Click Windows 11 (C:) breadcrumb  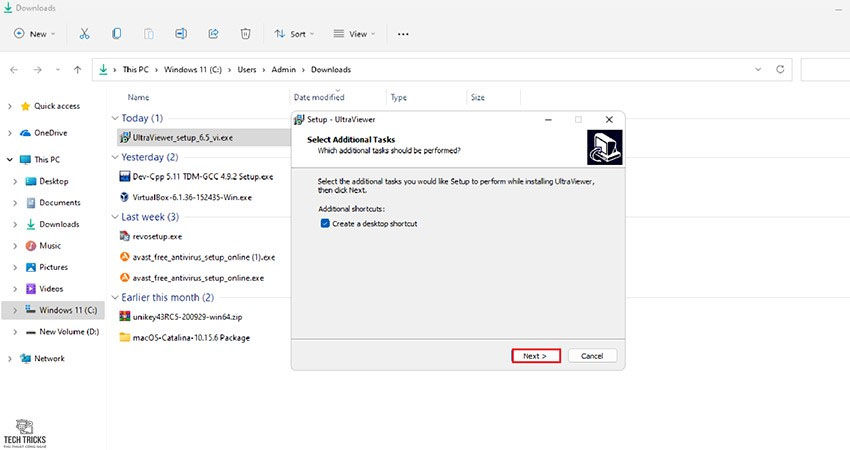click(193, 69)
